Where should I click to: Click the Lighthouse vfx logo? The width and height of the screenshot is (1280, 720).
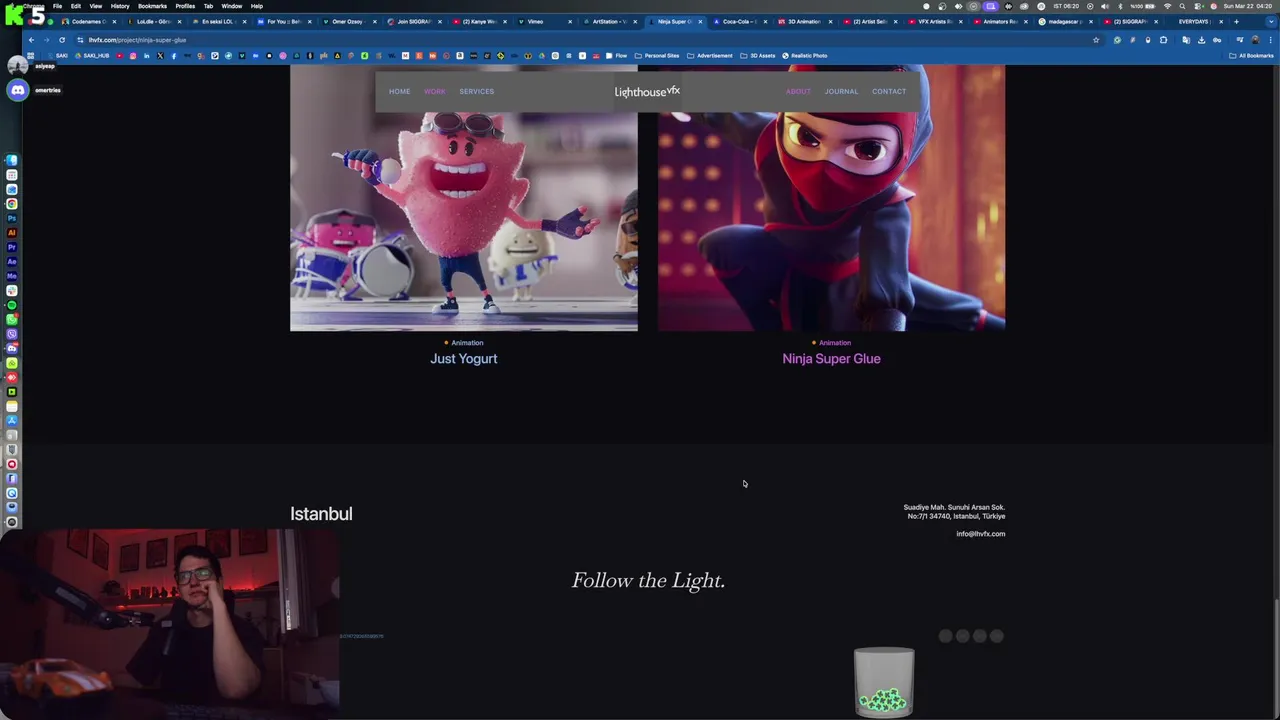coord(647,91)
